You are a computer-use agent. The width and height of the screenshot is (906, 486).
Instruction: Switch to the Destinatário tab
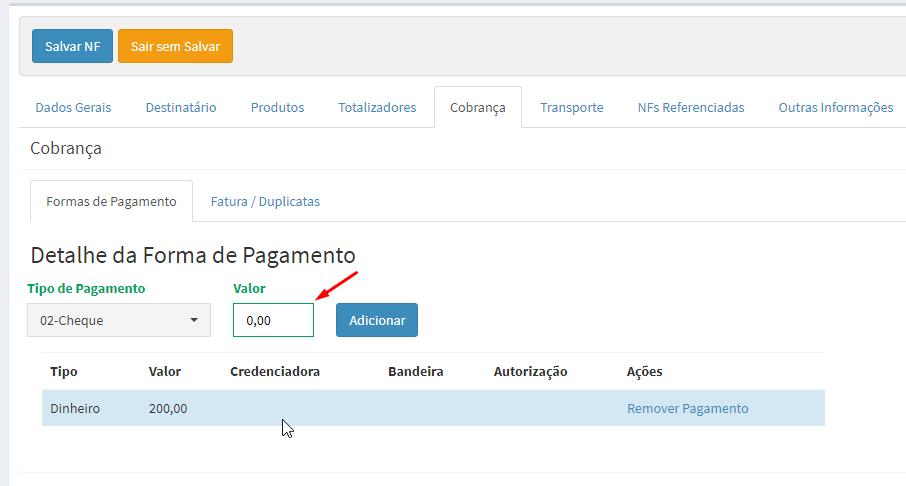pos(181,107)
